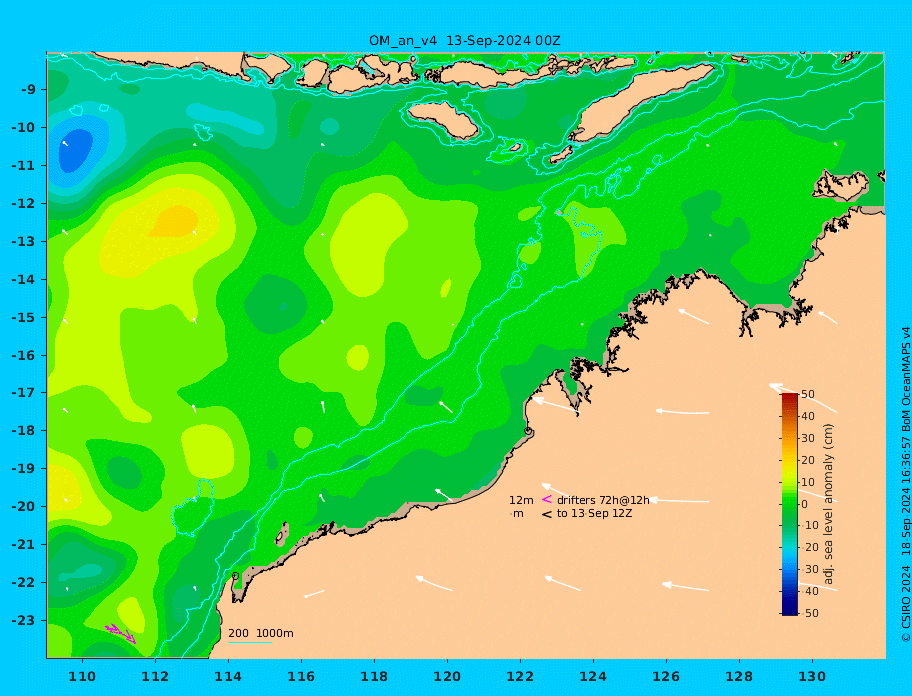Click longitude axis label 120
The height and width of the screenshot is (696, 912).
(447, 676)
